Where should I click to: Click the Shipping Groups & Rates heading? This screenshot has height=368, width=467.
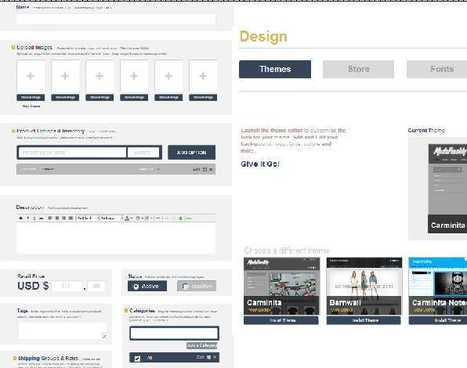point(48,358)
